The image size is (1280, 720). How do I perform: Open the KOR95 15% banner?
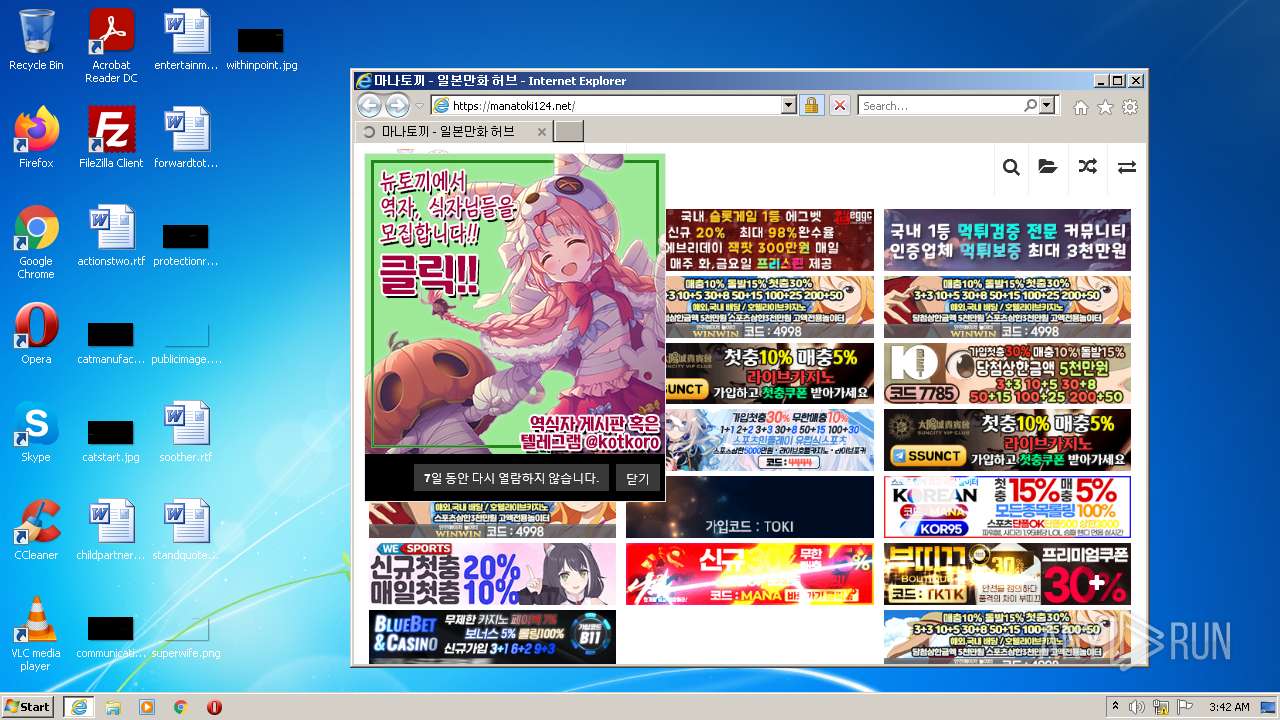pos(1007,507)
